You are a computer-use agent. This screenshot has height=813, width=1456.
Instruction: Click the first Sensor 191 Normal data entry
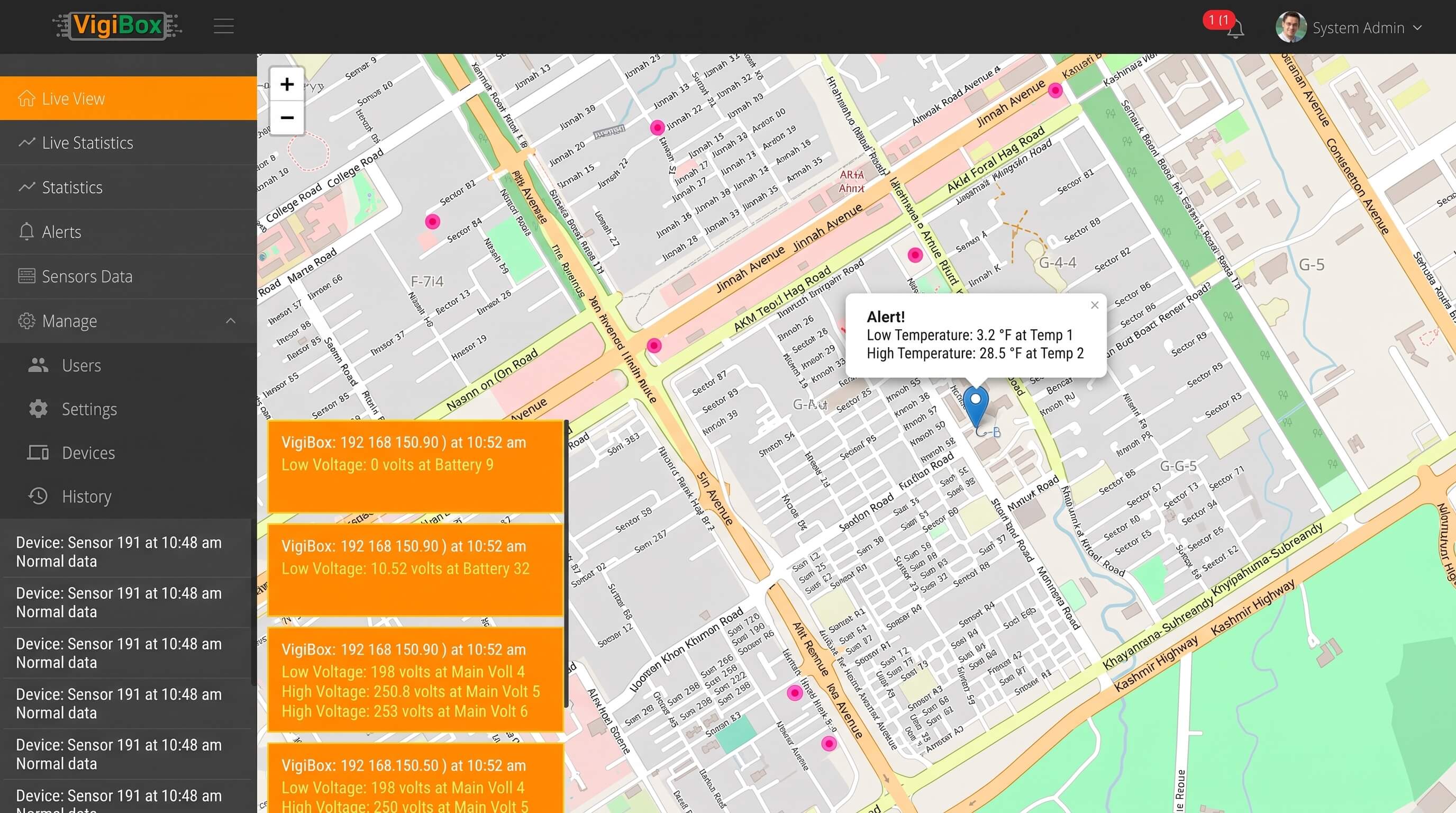pos(127,552)
